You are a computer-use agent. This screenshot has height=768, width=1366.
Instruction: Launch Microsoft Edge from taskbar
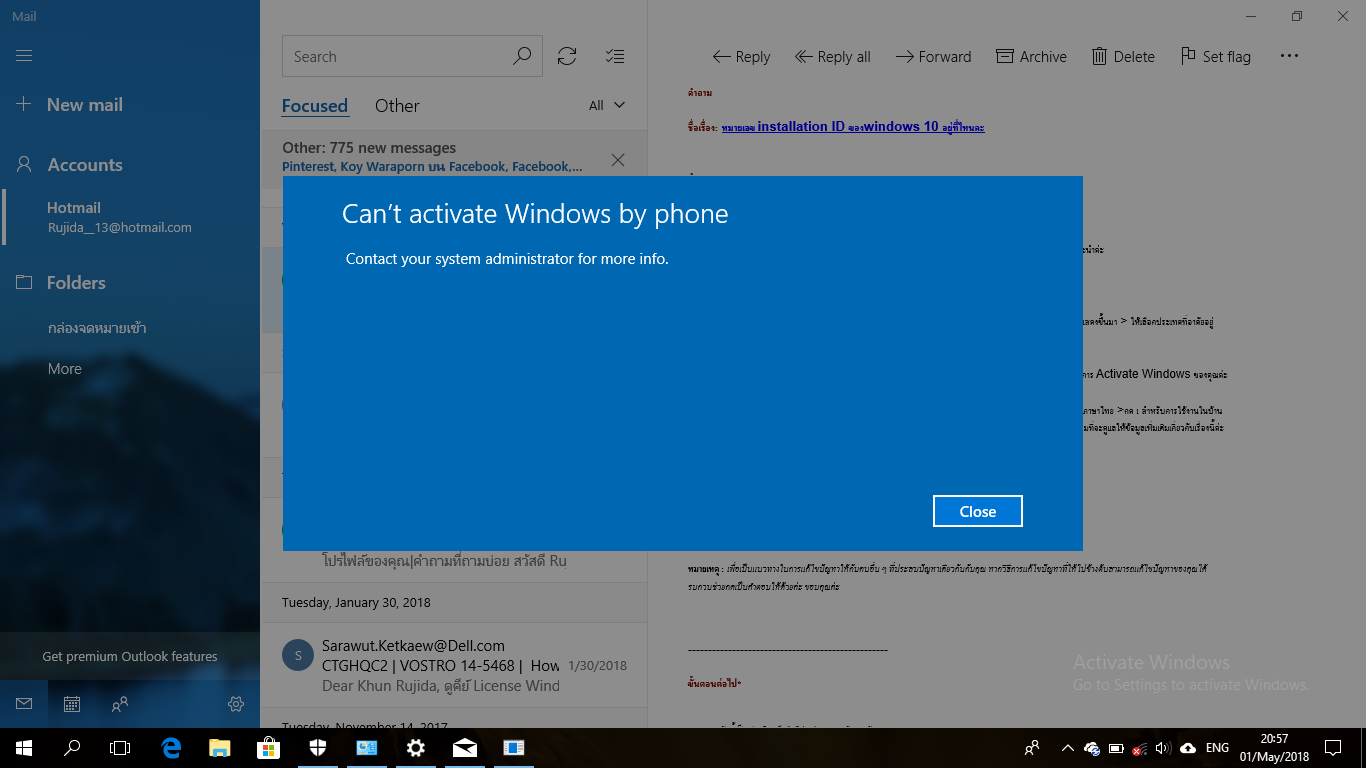pyautogui.click(x=171, y=748)
